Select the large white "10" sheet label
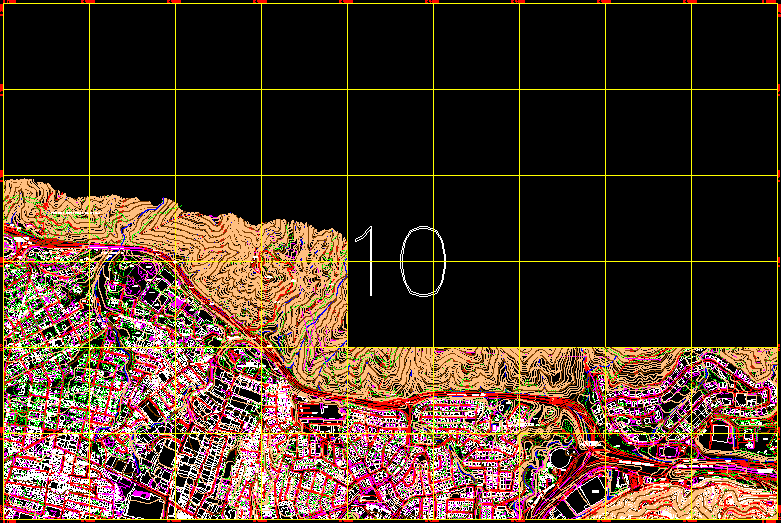 click(400, 262)
